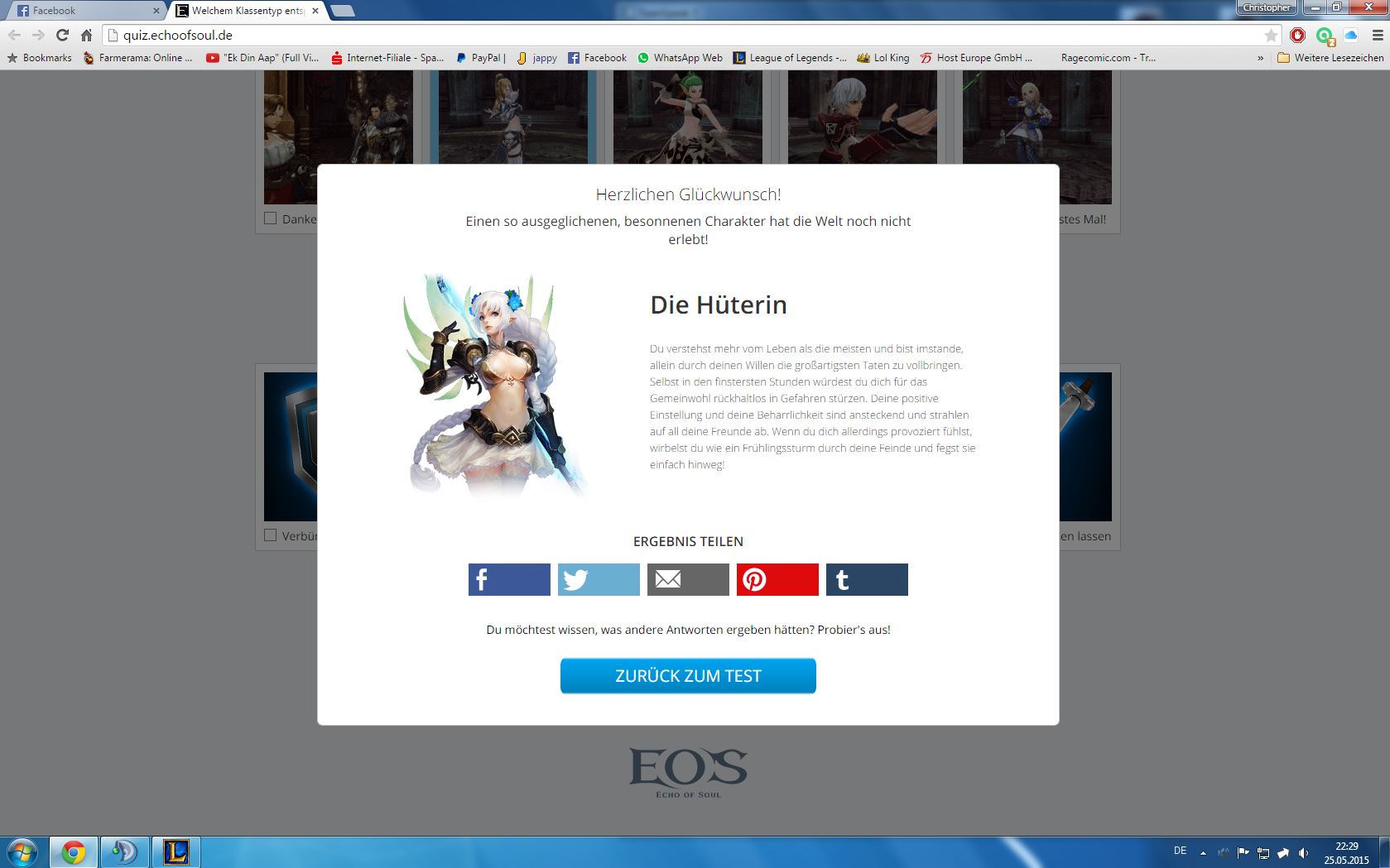Click the 'Herzlichen Glückwunsch!' title

click(688, 194)
